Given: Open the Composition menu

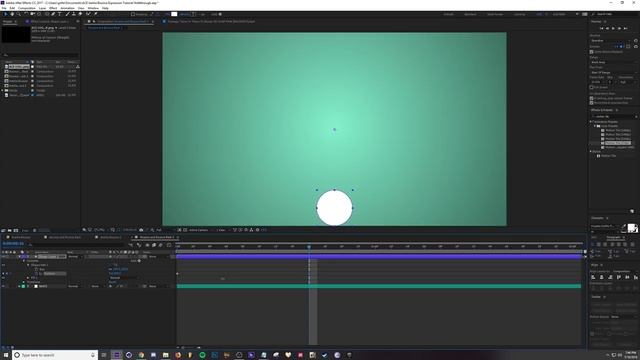Looking at the screenshot, I should click(x=27, y=8).
